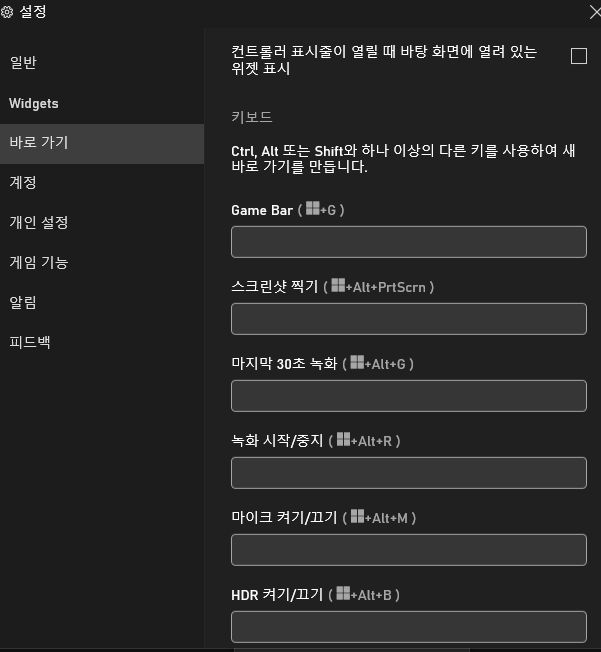Click the Game Bar shortcut input field
This screenshot has height=652, width=601.
(x=408, y=242)
